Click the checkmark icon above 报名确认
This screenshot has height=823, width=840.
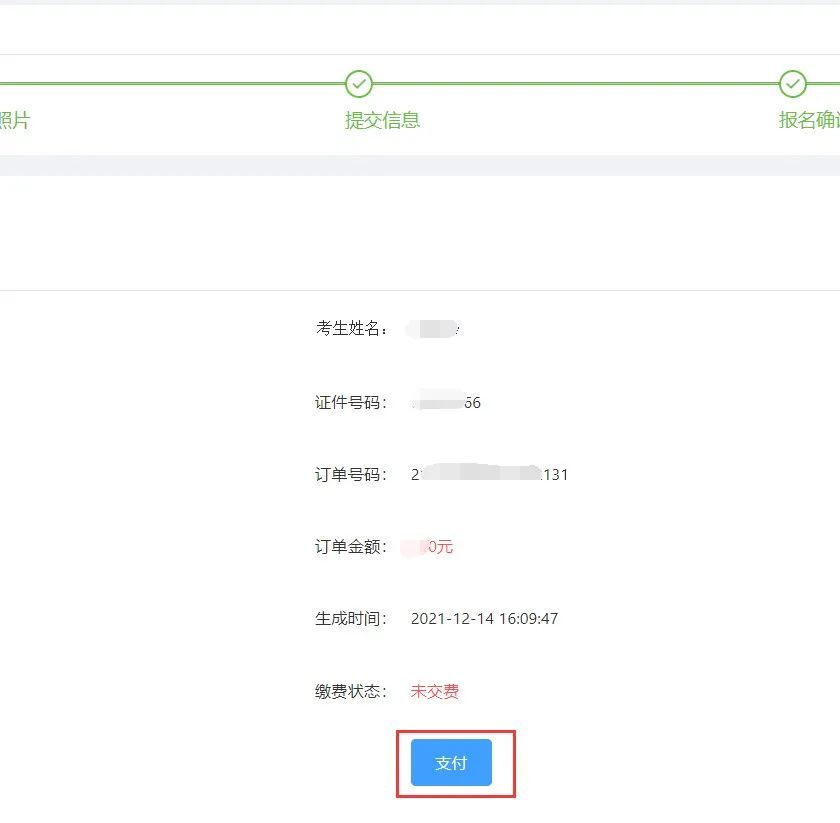pos(792,84)
